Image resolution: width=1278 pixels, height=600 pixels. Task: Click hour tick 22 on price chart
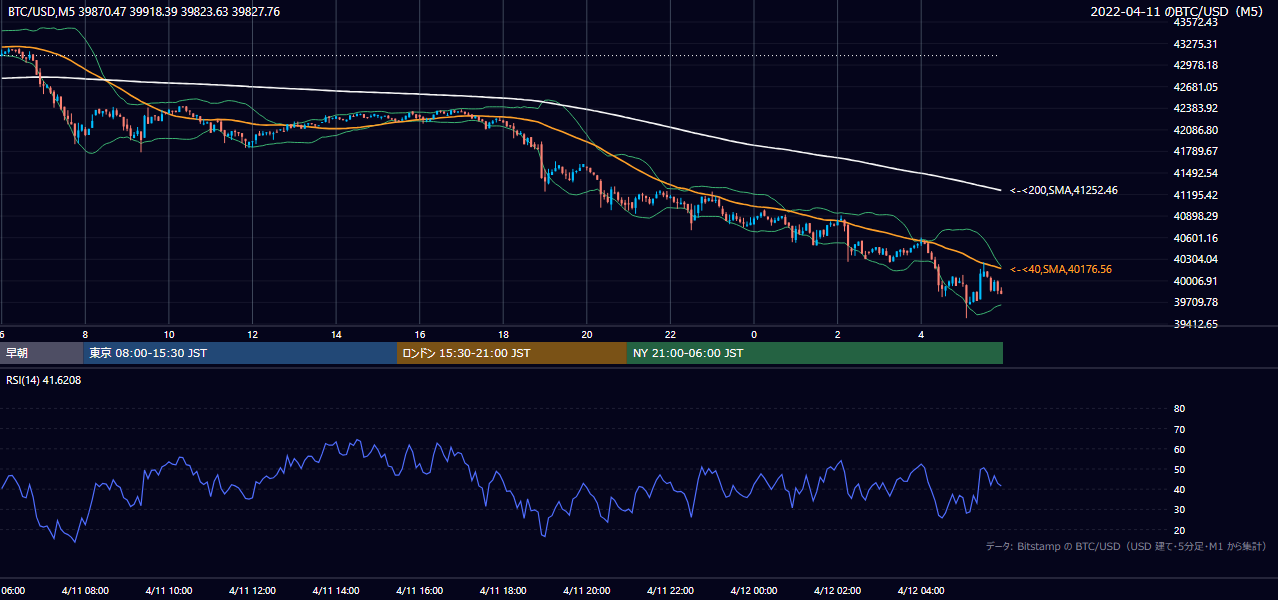[x=670, y=334]
